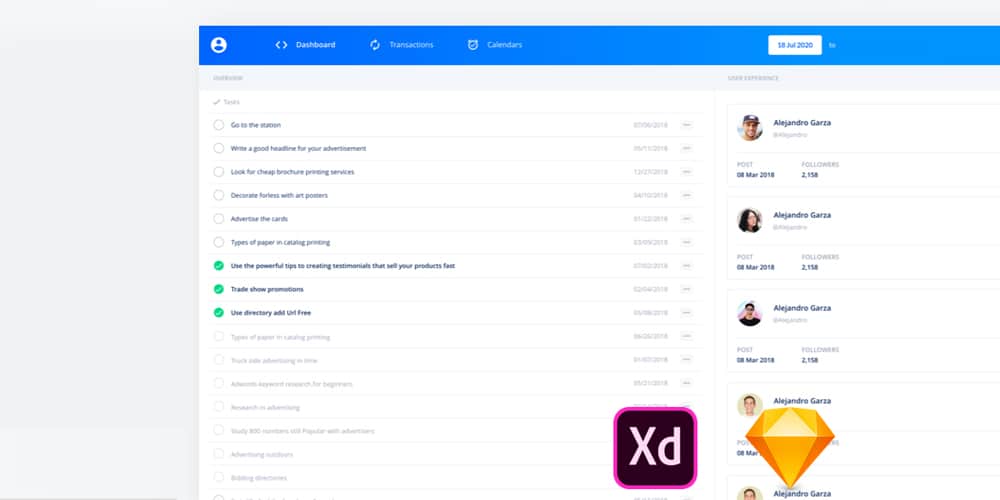Open more options for Go to the station

click(x=686, y=125)
